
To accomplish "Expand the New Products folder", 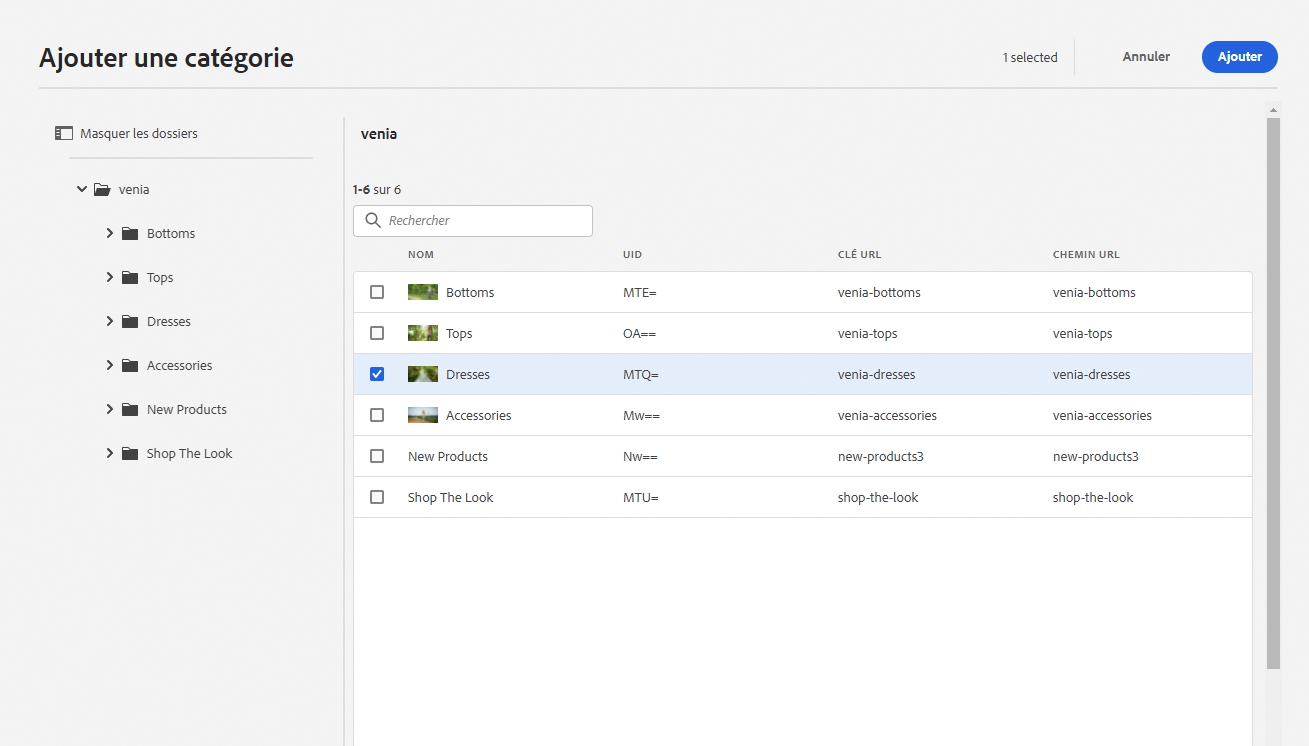I will tap(110, 409).
